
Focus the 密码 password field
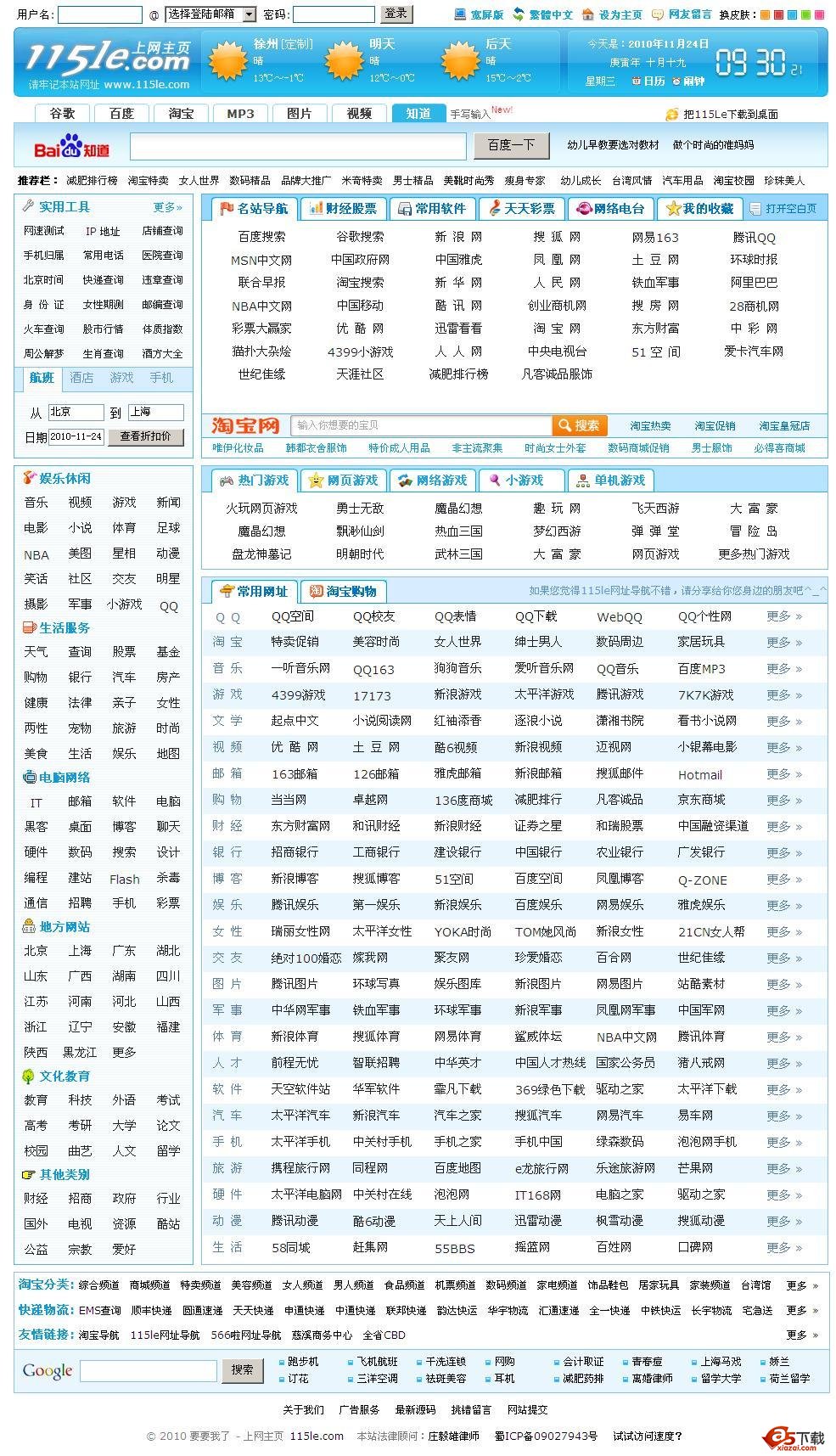click(334, 14)
